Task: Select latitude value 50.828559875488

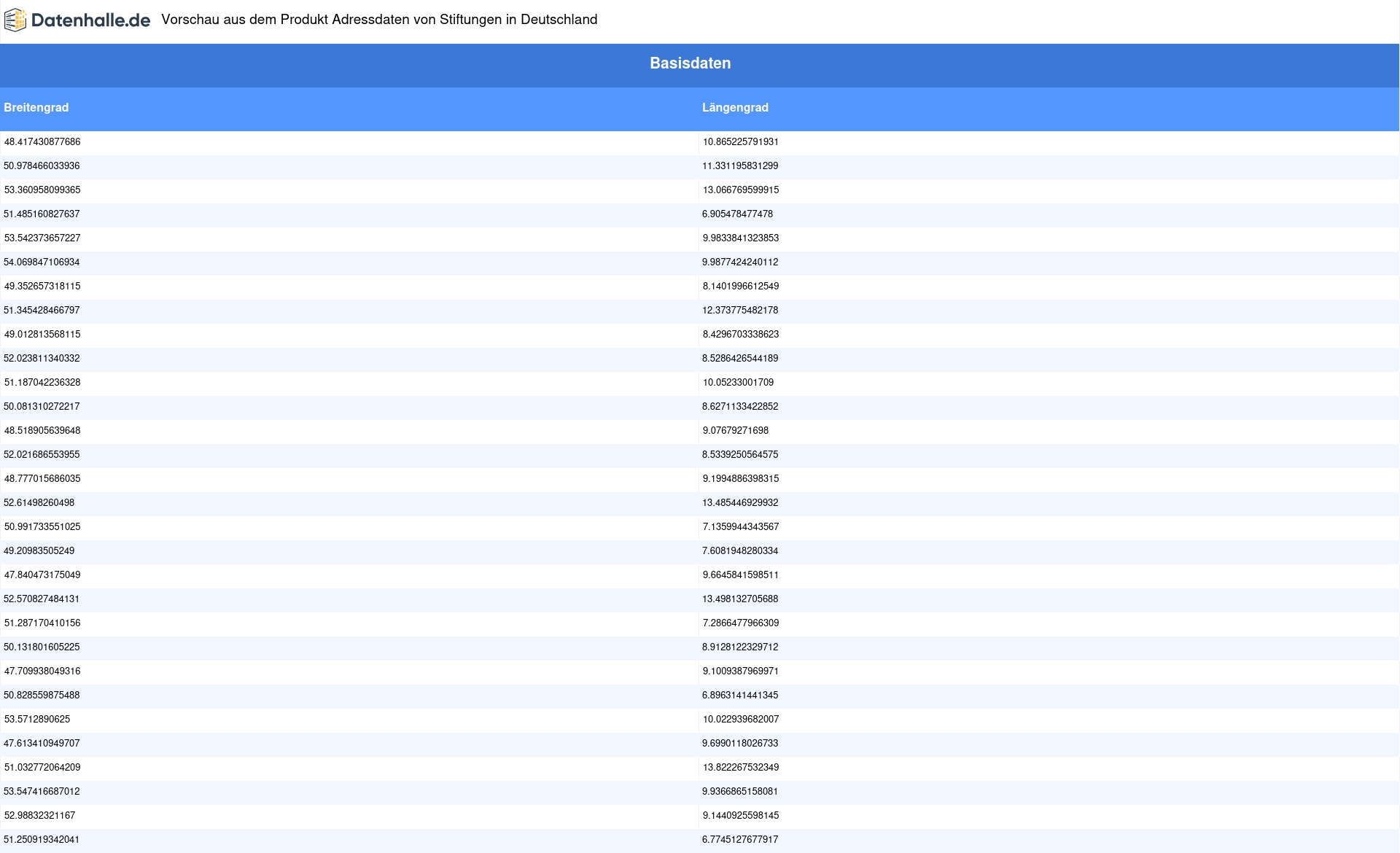Action: click(42, 696)
